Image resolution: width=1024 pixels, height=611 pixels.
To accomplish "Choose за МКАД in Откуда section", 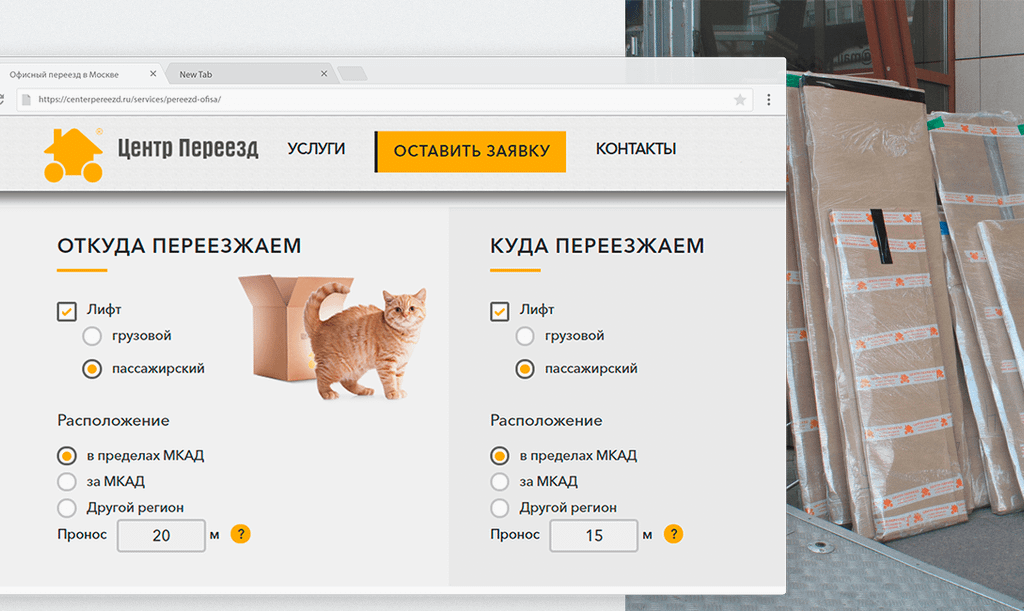I will pos(67,482).
